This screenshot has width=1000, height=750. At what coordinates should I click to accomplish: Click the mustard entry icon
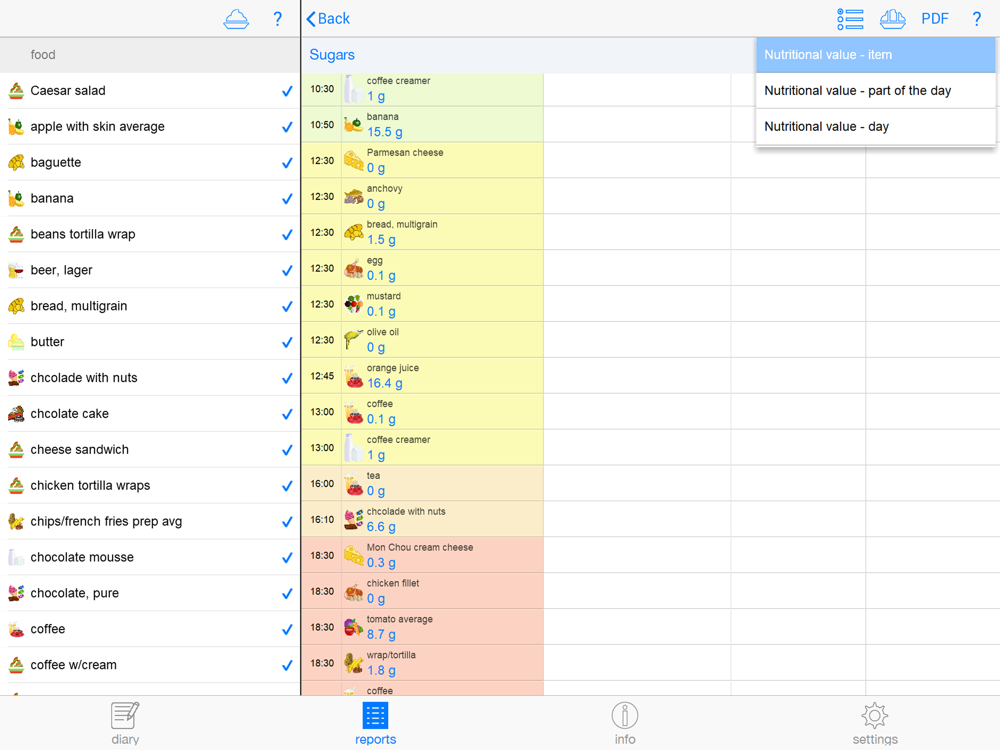click(x=353, y=304)
